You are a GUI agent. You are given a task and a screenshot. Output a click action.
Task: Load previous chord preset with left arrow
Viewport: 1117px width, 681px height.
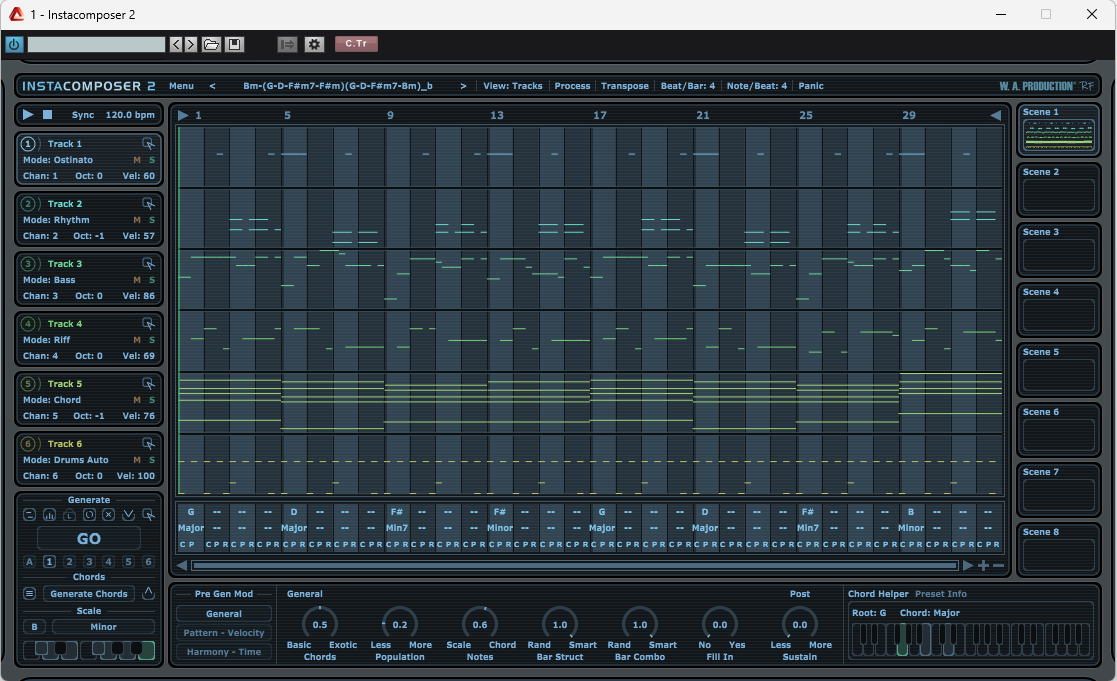coord(212,85)
